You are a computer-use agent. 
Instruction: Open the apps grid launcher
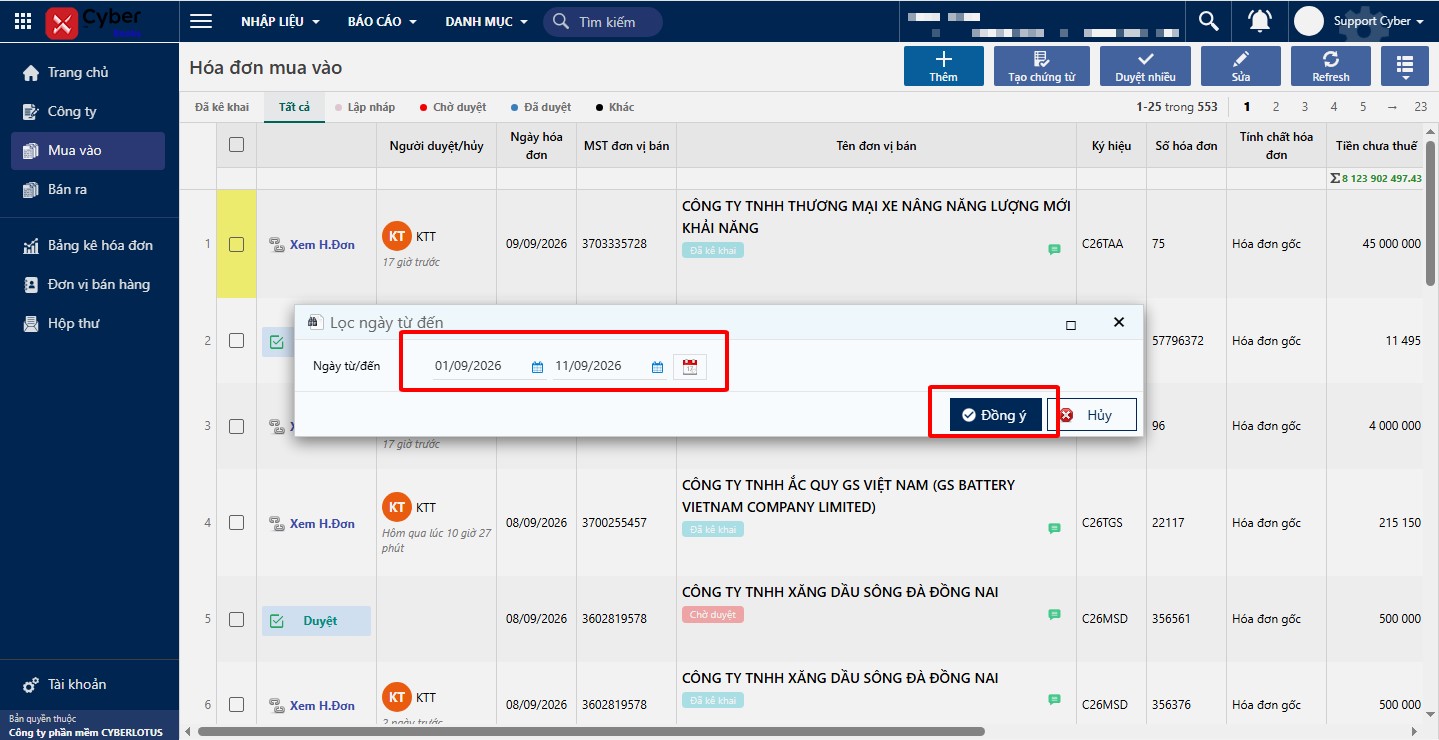pos(23,21)
